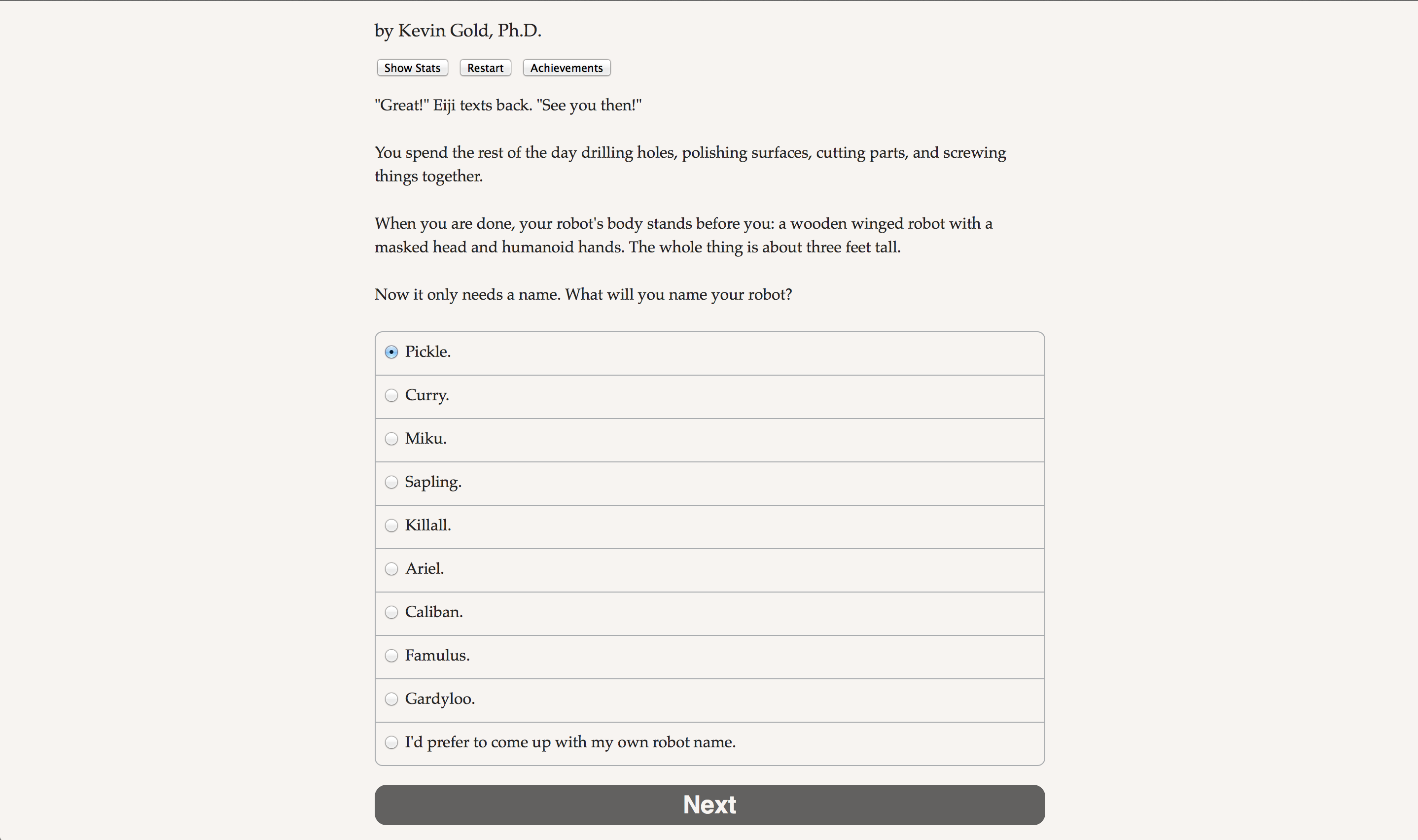Select the Pickle radio option
Viewport: 1418px width, 840px height.
[x=391, y=352]
